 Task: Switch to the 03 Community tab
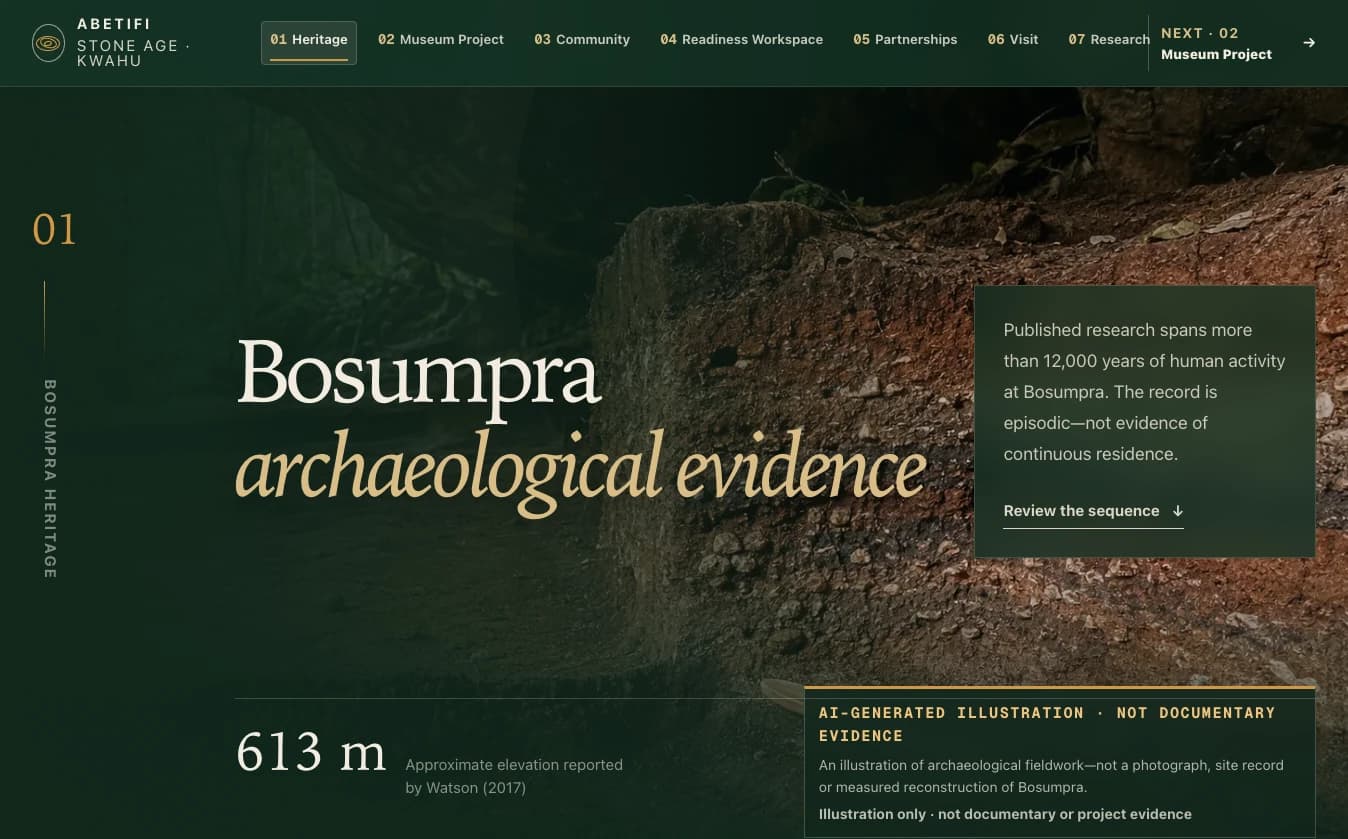coord(582,40)
